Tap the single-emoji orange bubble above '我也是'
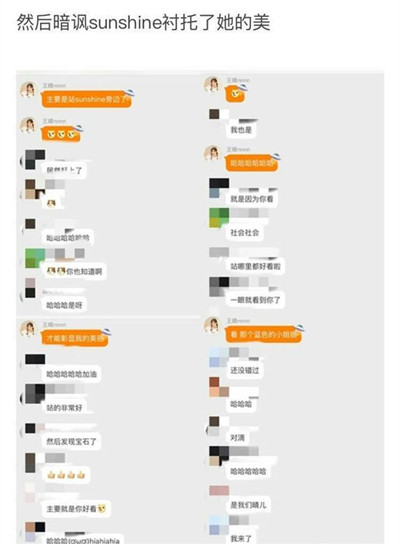The height and width of the screenshot is (544, 400). (236, 94)
